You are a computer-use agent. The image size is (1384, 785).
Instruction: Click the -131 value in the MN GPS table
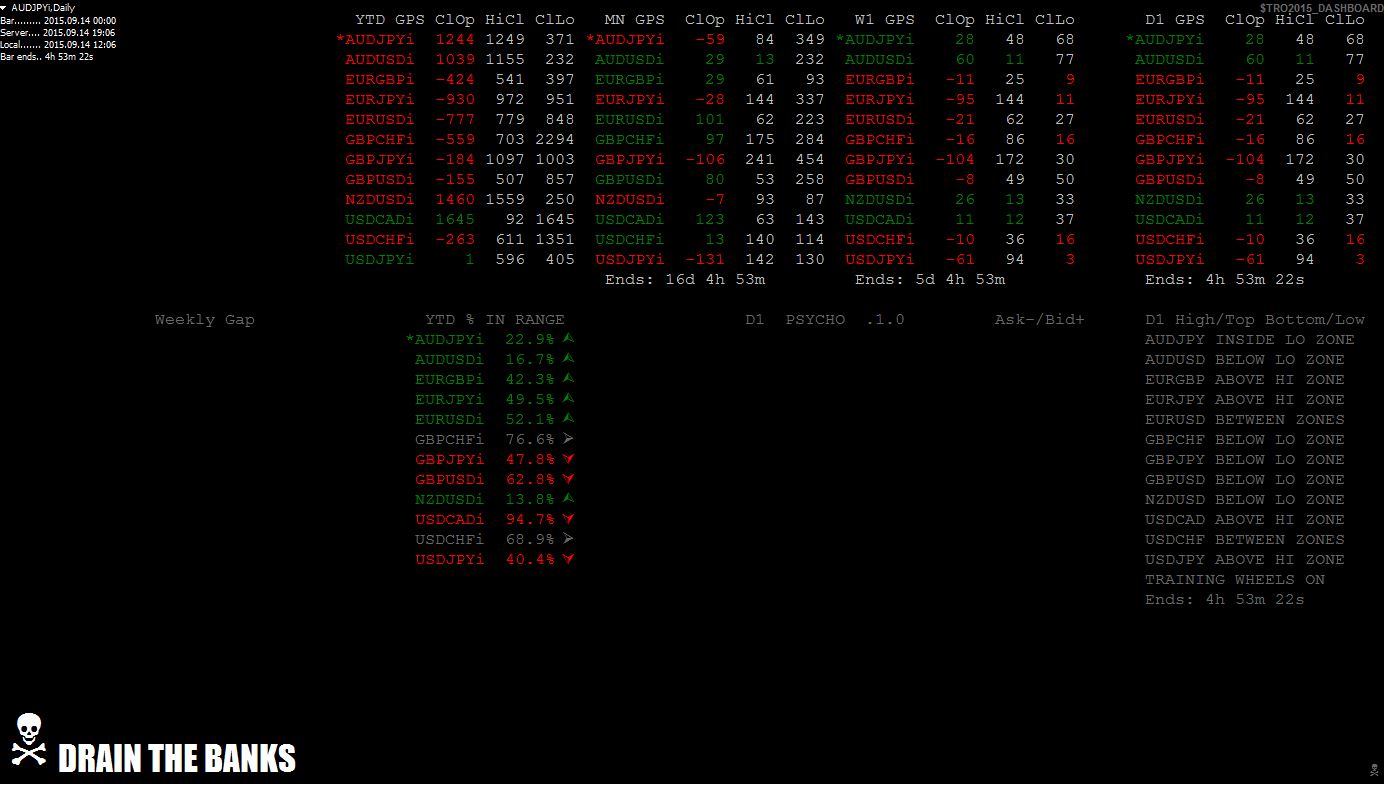[x=705, y=260]
